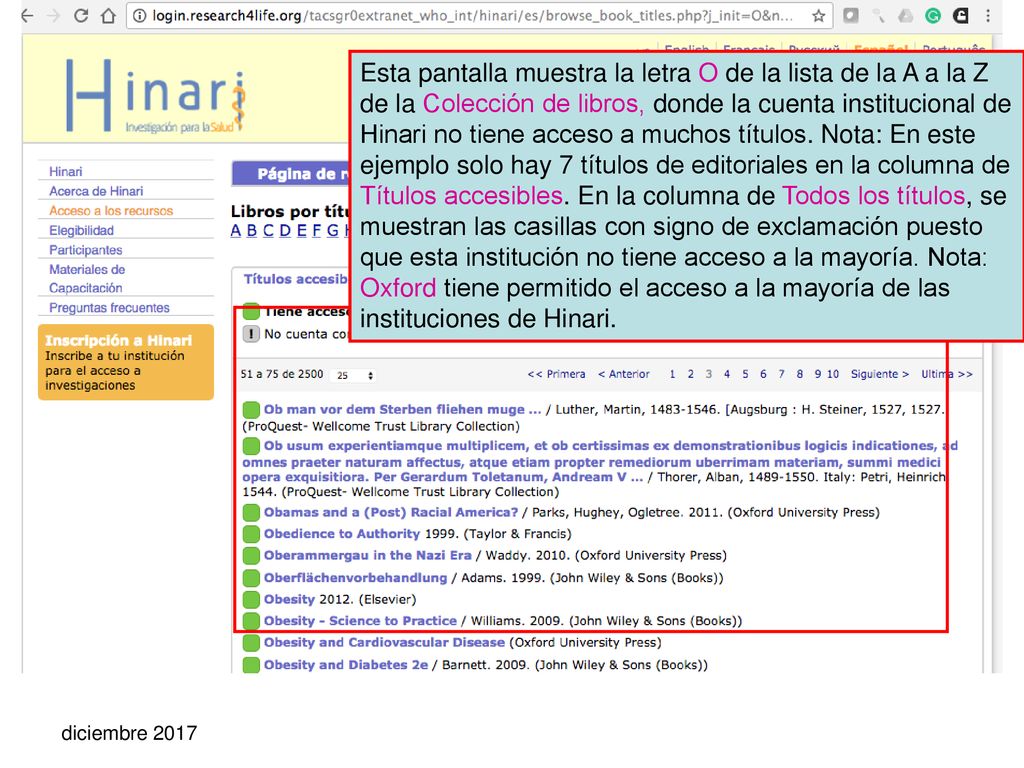Jump to letter D in book list

click(x=285, y=231)
